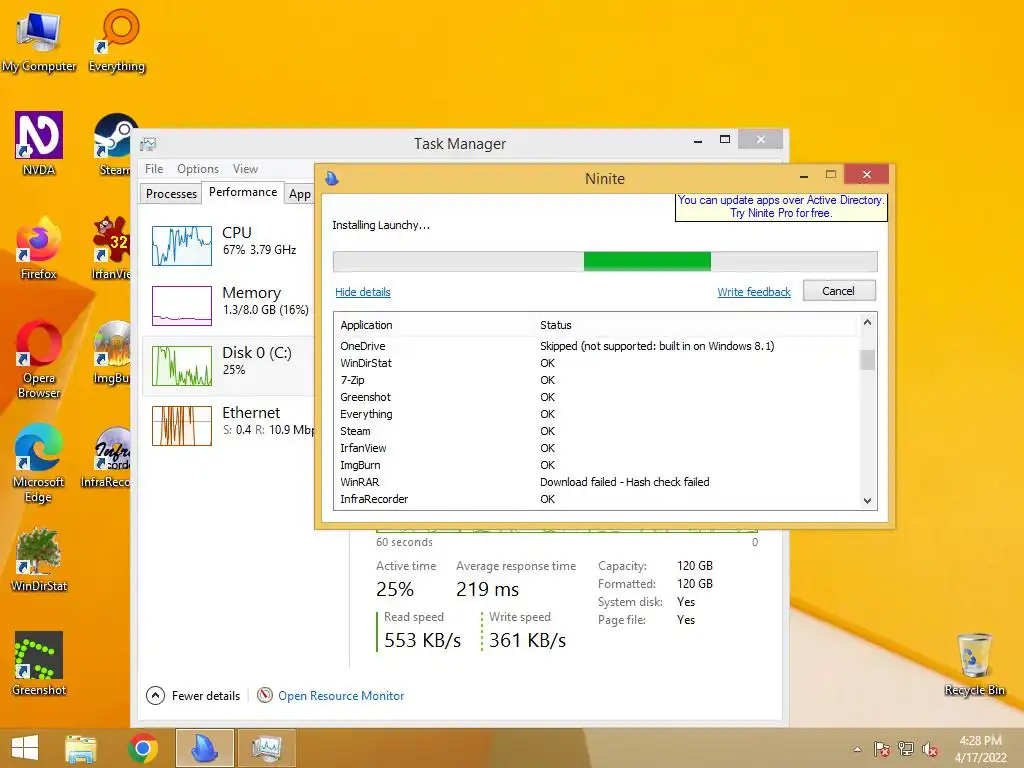Open File Explorer from the taskbar
This screenshot has width=1024, height=768.
[x=81, y=748]
